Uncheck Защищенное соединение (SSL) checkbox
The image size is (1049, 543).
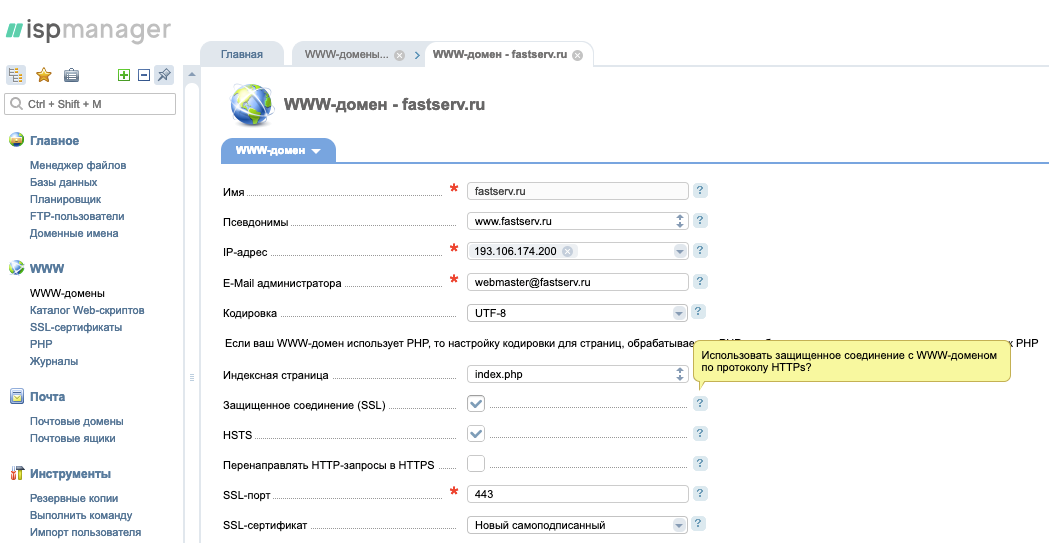pos(476,403)
